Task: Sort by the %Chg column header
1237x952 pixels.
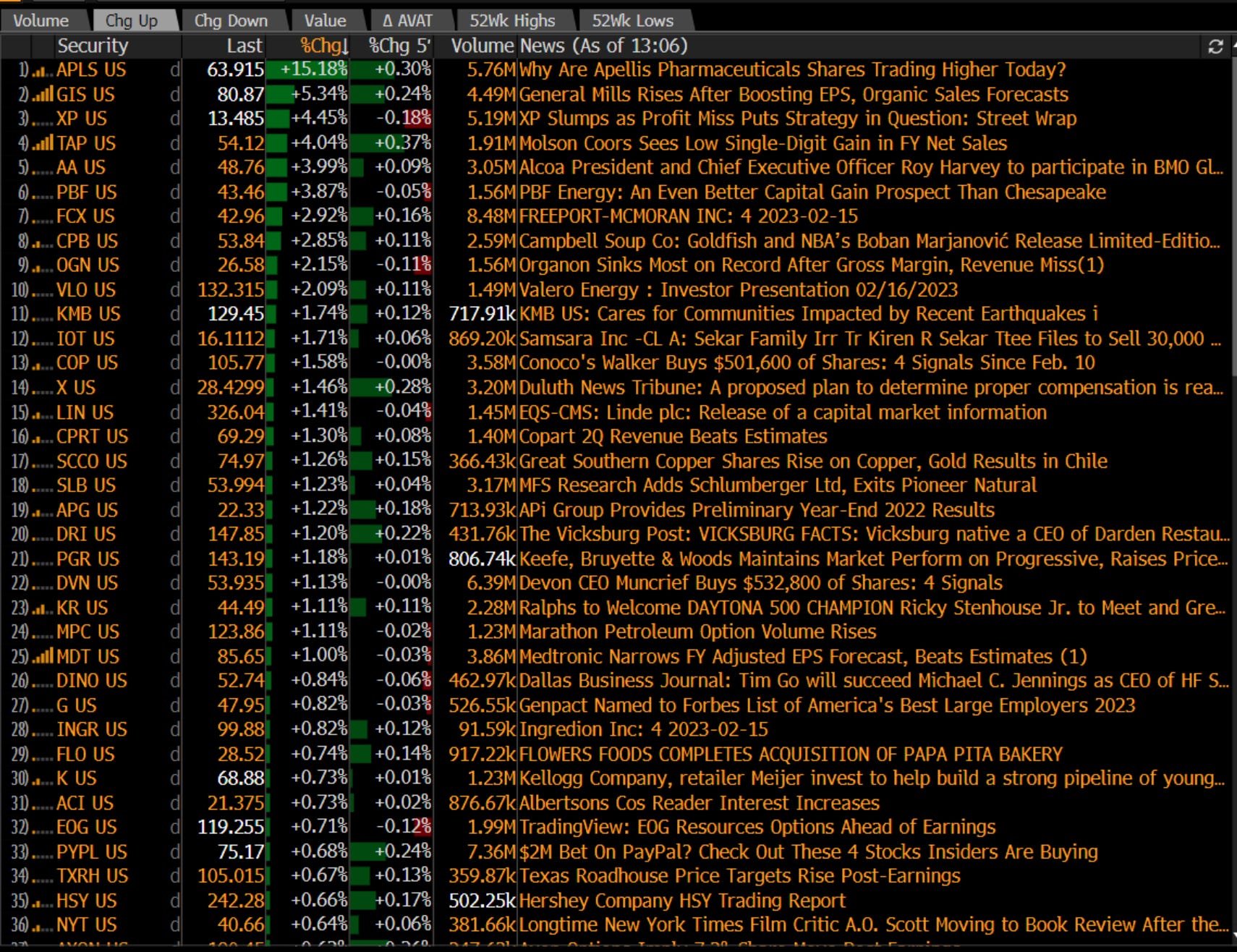Action: (x=325, y=46)
